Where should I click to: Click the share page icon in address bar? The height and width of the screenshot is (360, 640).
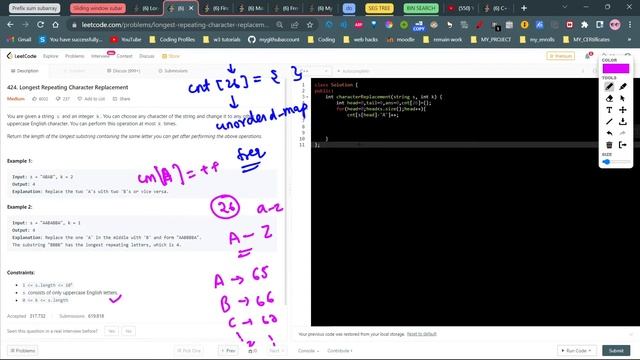(295, 25)
